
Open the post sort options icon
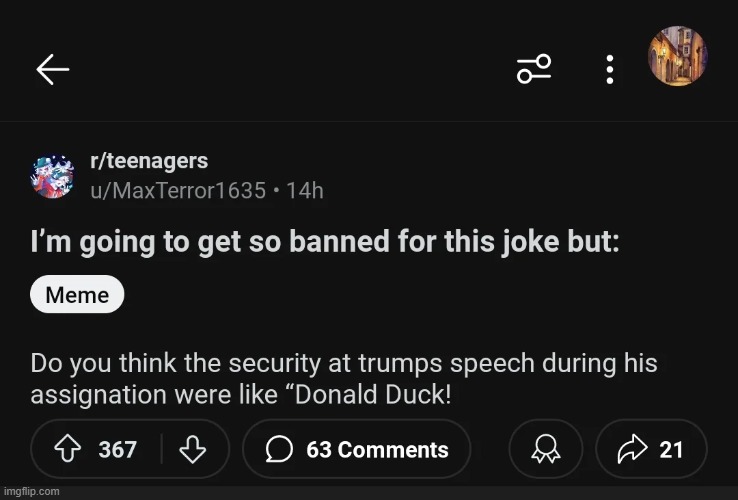coord(533,69)
